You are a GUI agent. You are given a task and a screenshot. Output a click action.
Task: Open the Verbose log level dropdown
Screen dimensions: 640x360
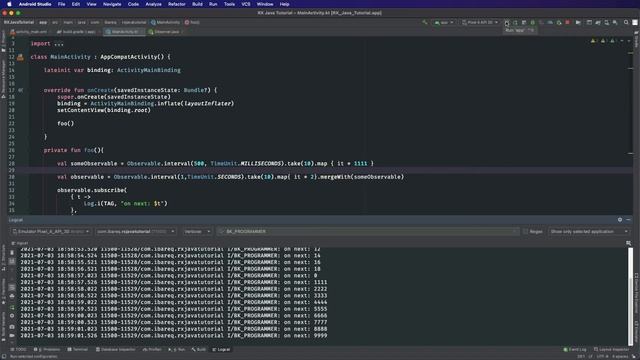[x=197, y=231]
